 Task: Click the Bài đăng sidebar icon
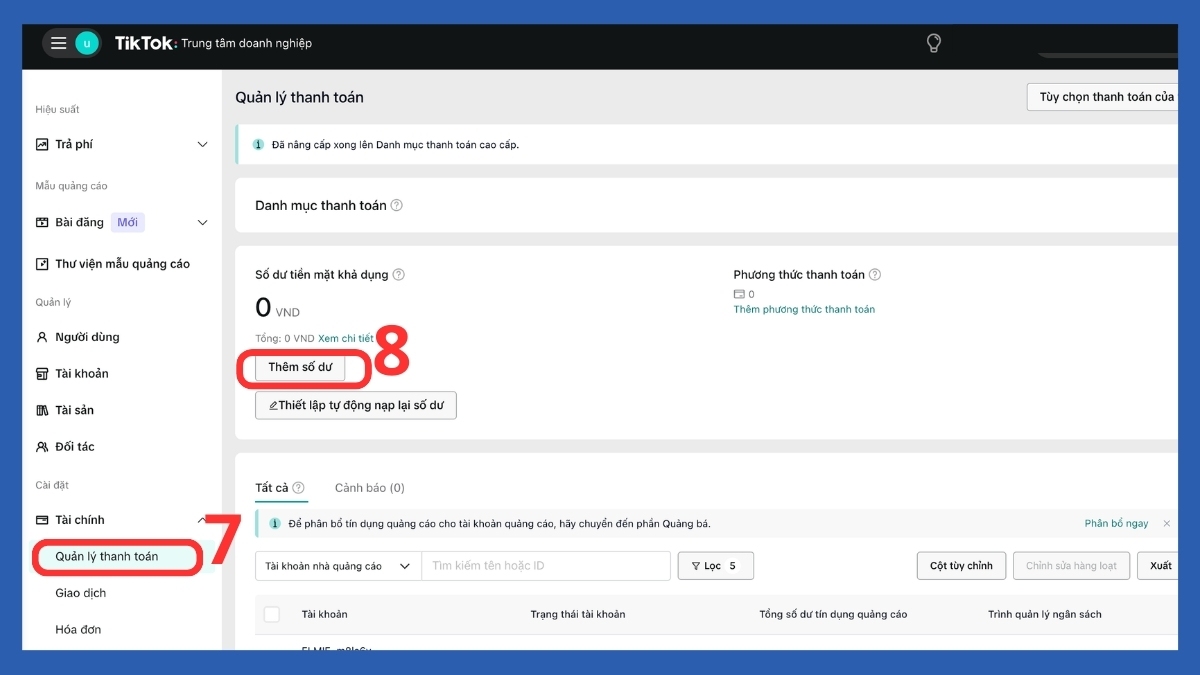tap(42, 222)
